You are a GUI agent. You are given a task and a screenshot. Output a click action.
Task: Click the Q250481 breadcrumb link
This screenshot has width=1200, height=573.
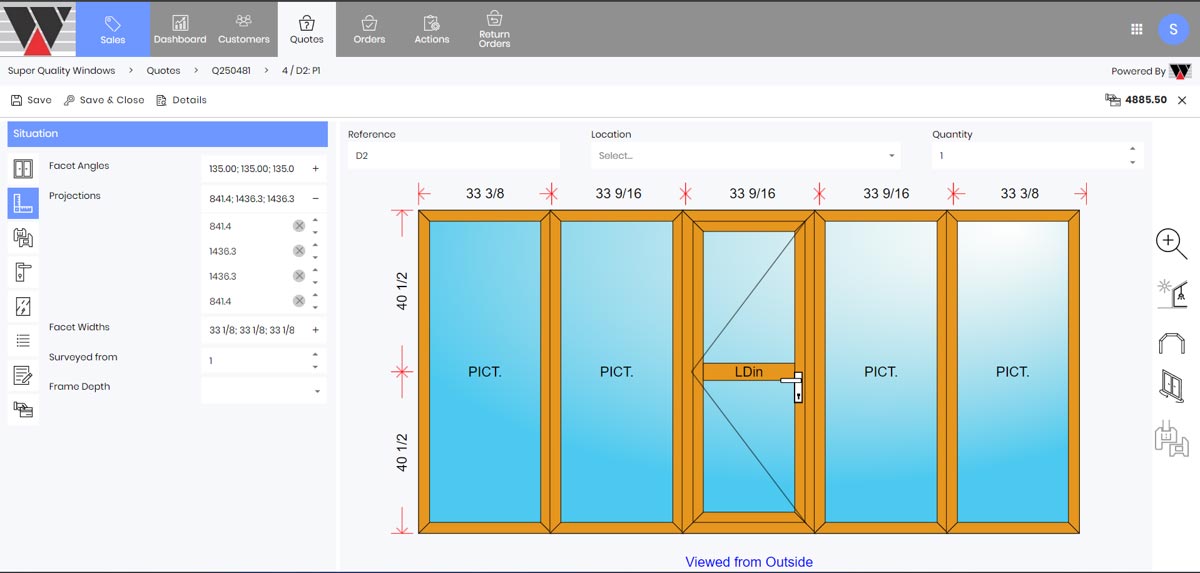click(231, 71)
